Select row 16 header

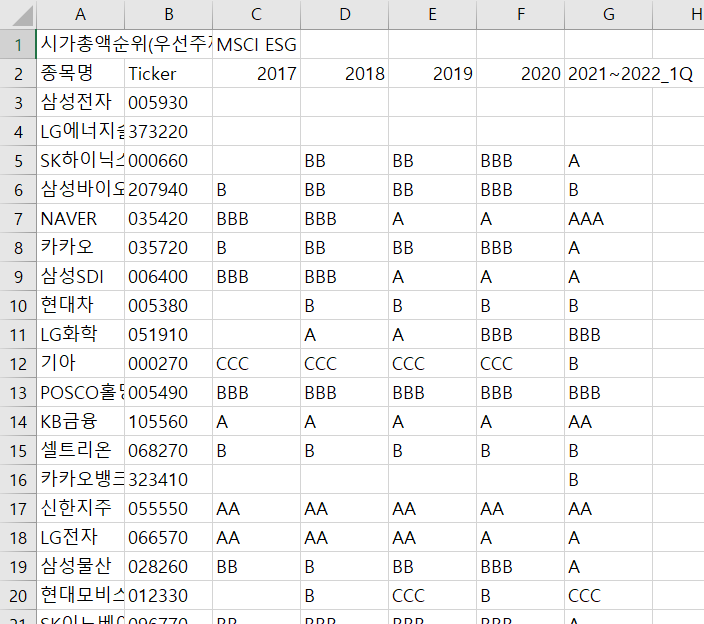(18, 479)
